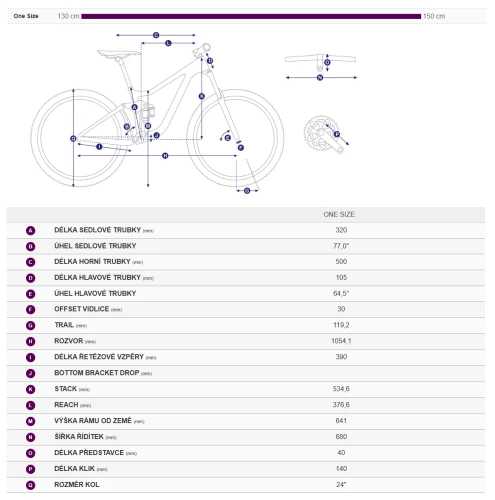Image resolution: width=495 pixels, height=500 pixels.
Task: Click the H badge beside Rozvor
Action: (x=30, y=342)
